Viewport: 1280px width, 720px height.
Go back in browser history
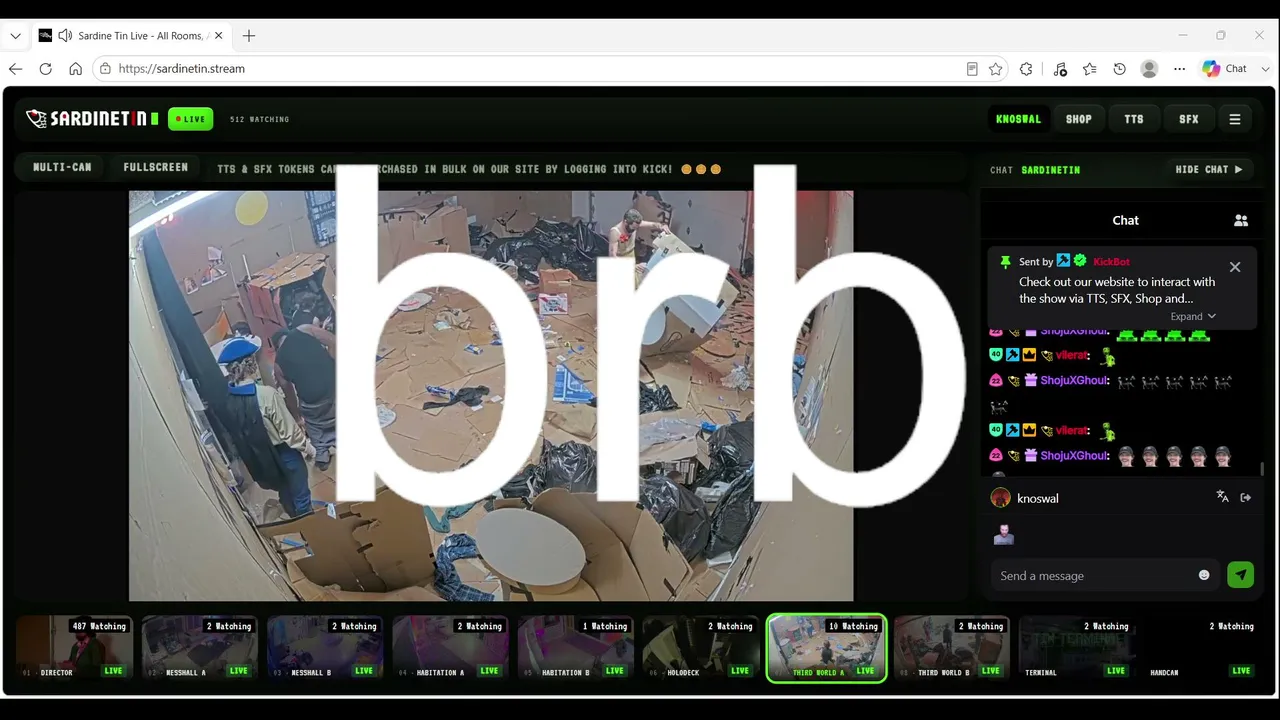pyautogui.click(x=15, y=69)
